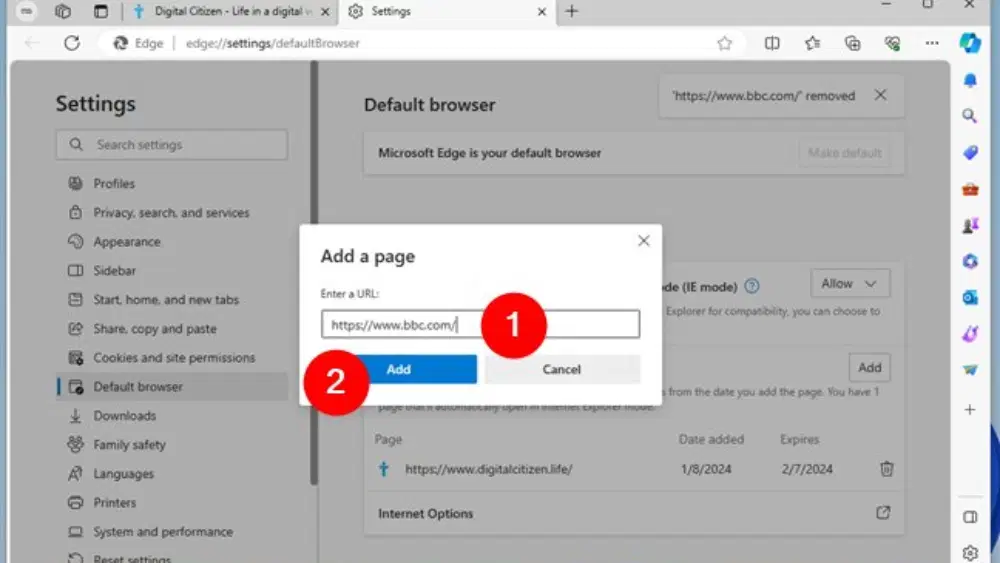Dismiss the 'https://www.bbc.com/' removed notification
The height and width of the screenshot is (563, 1000).
tap(880, 95)
